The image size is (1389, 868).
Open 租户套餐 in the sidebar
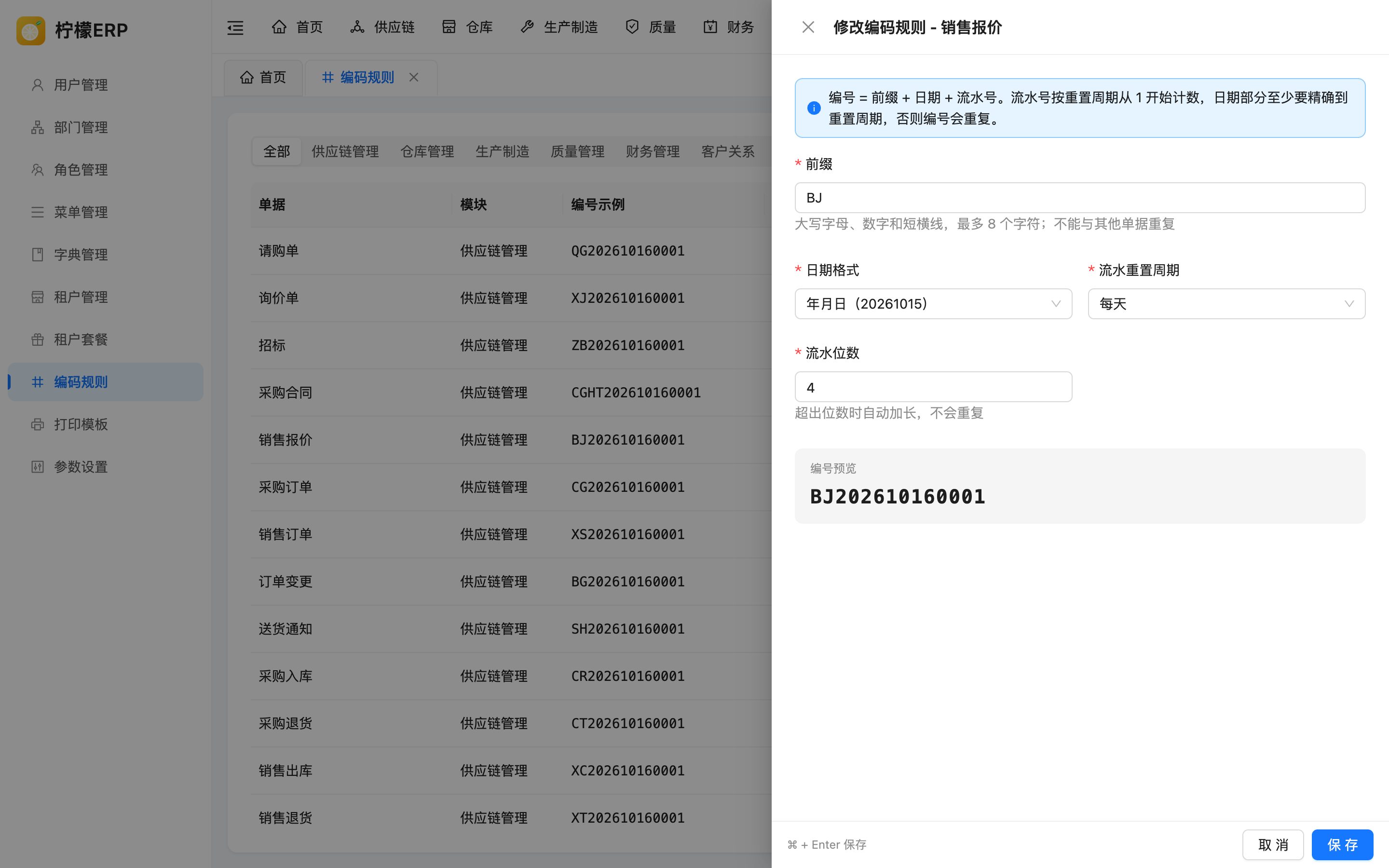pyautogui.click(x=106, y=340)
